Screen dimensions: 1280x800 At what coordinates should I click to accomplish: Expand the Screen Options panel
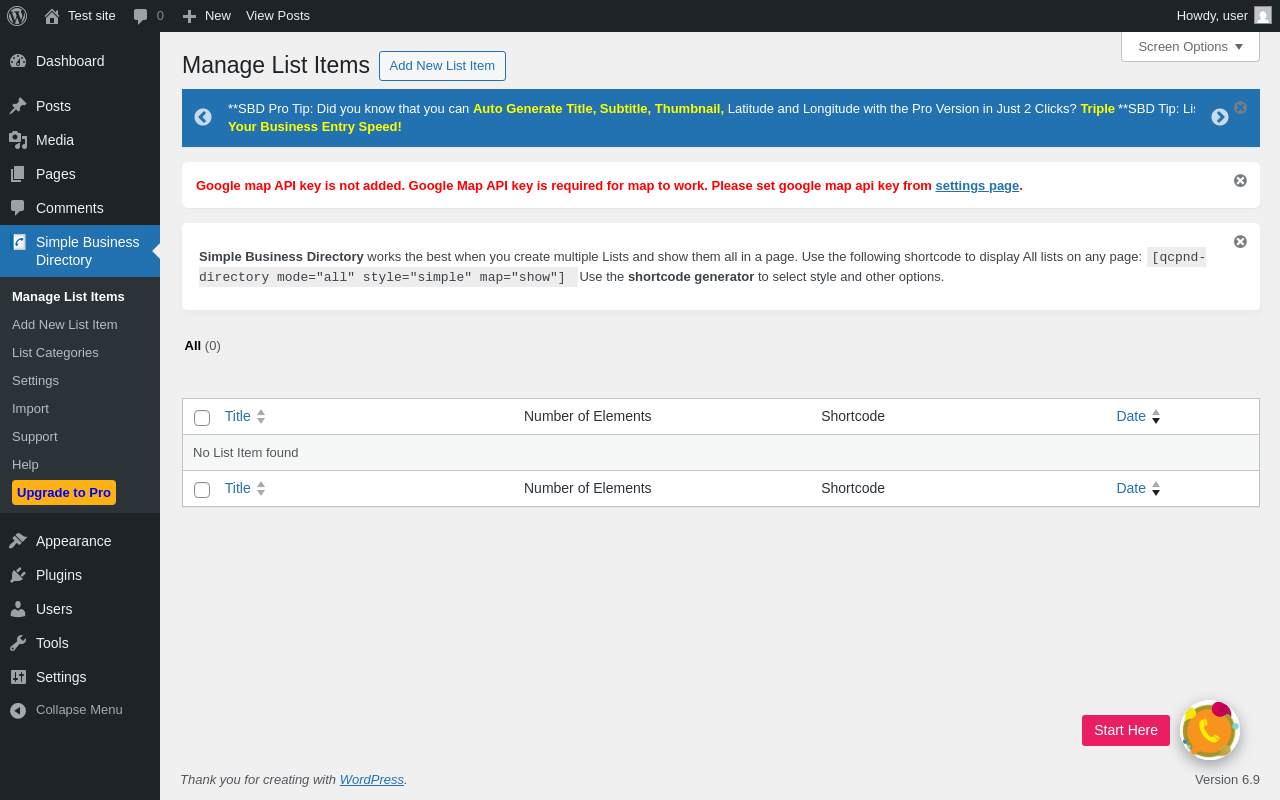point(1190,46)
